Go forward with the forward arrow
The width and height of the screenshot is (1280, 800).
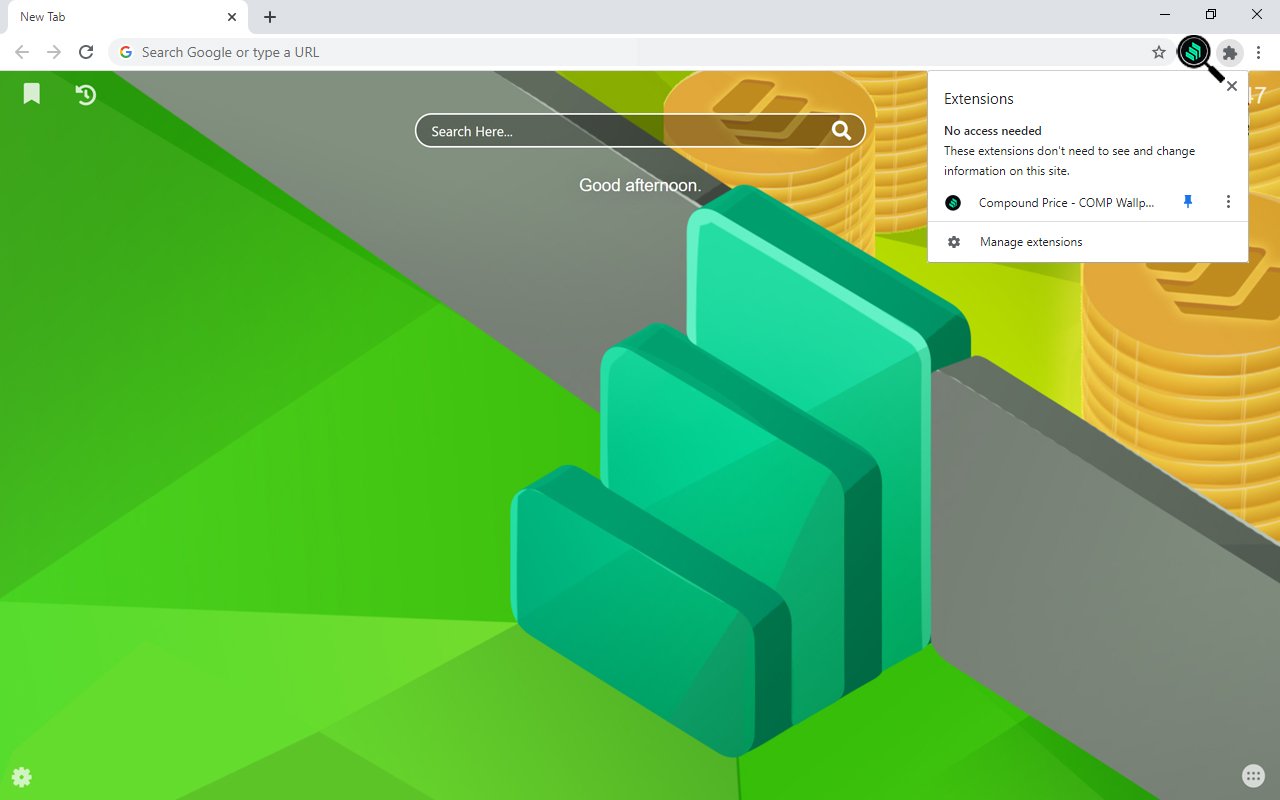coord(54,52)
